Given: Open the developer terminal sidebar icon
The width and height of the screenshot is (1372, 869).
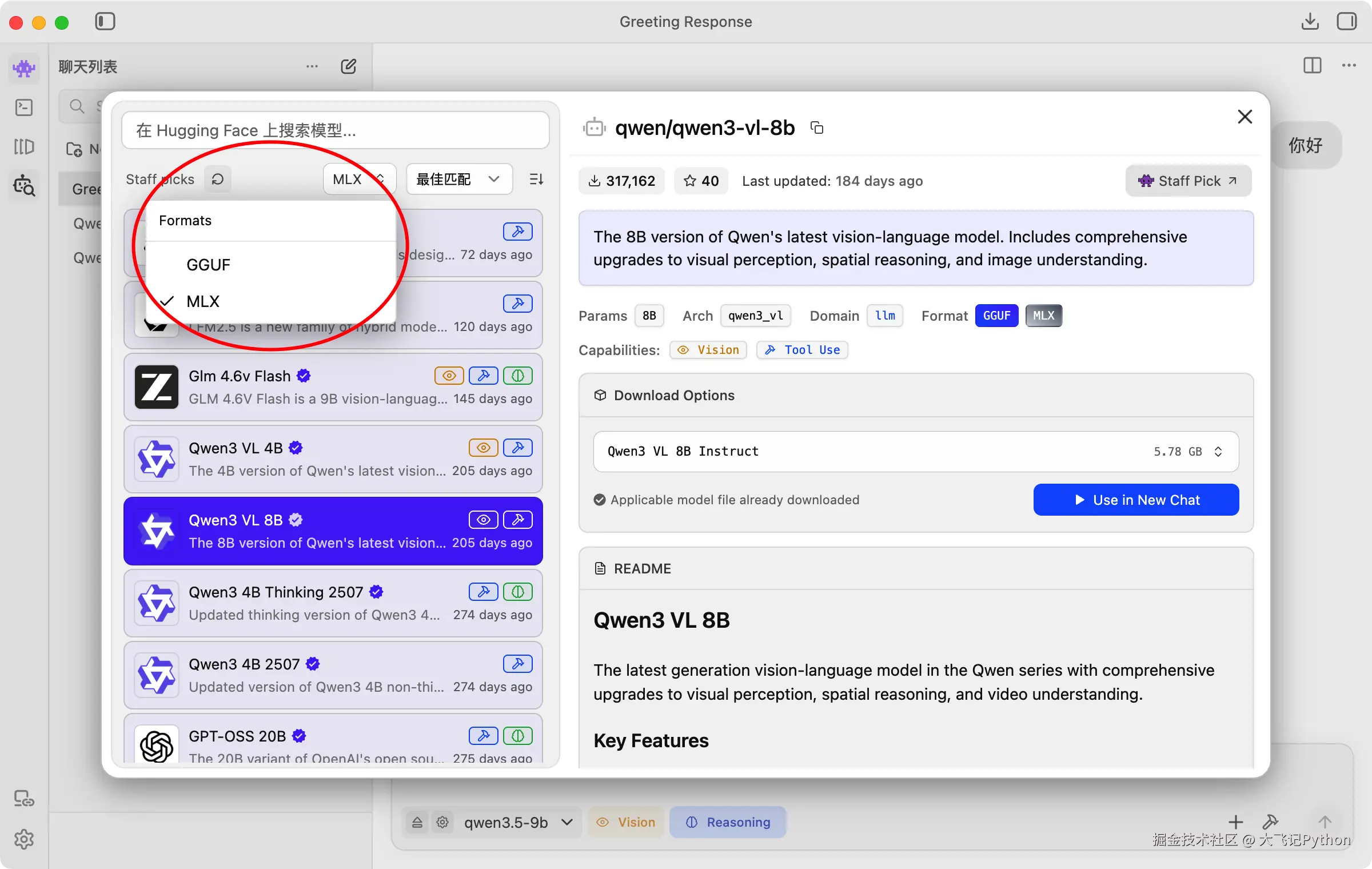Looking at the screenshot, I should pos(24,107).
